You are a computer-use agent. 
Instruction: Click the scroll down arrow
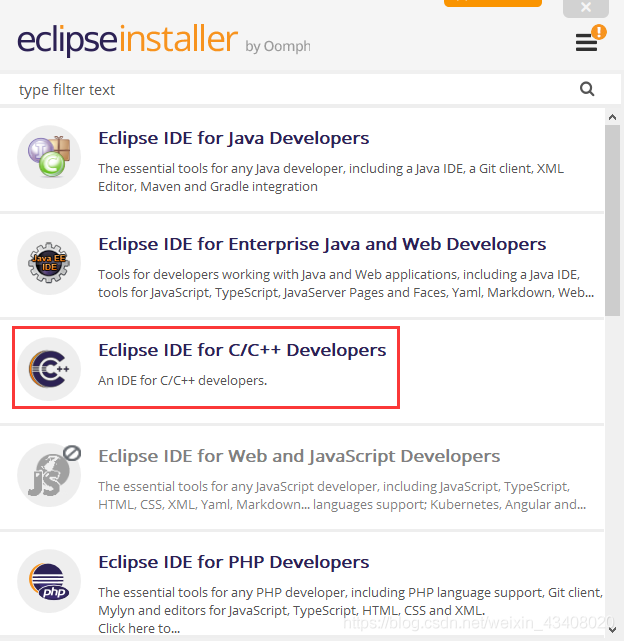(x=612, y=630)
